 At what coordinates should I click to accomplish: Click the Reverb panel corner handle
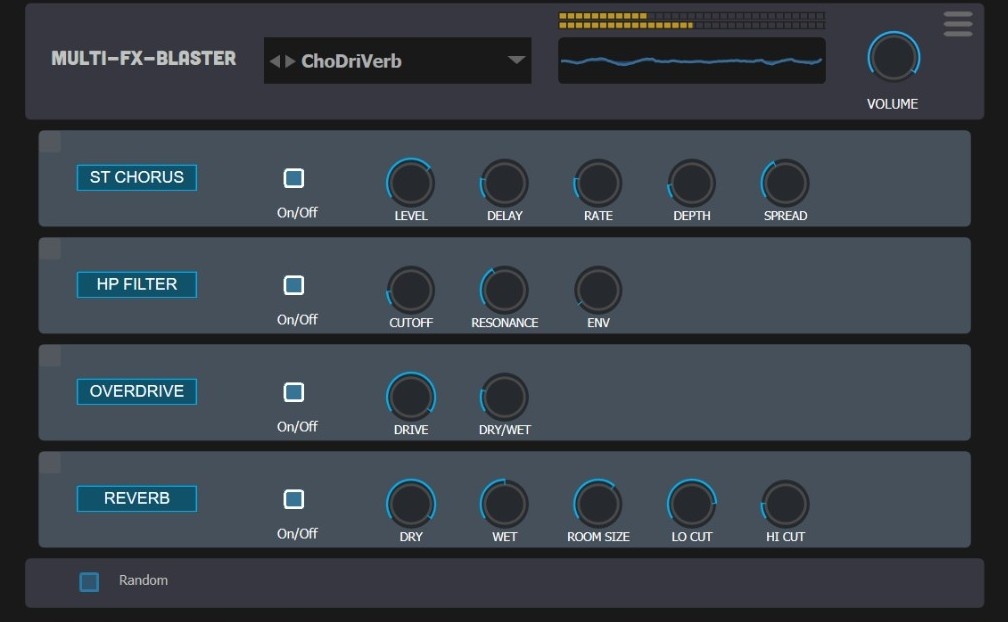tap(50, 463)
